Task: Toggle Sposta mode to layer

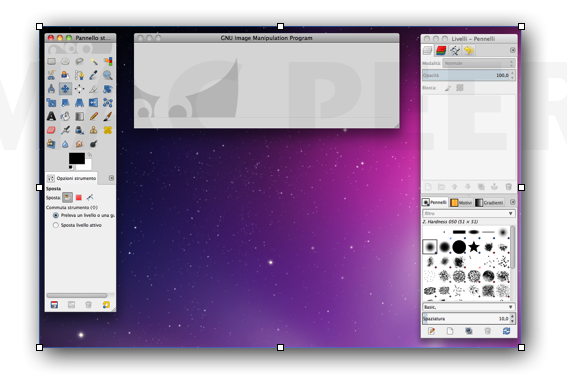Action: [67, 198]
